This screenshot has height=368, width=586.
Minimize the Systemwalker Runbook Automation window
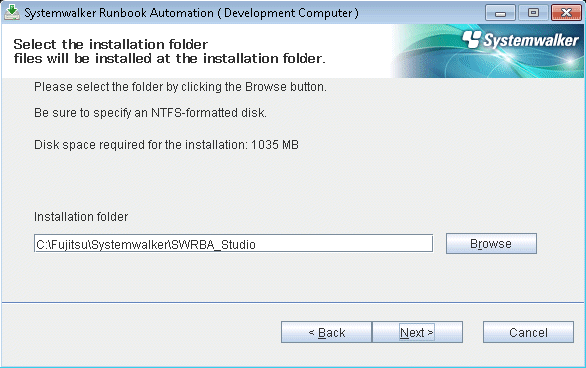[500, 13]
